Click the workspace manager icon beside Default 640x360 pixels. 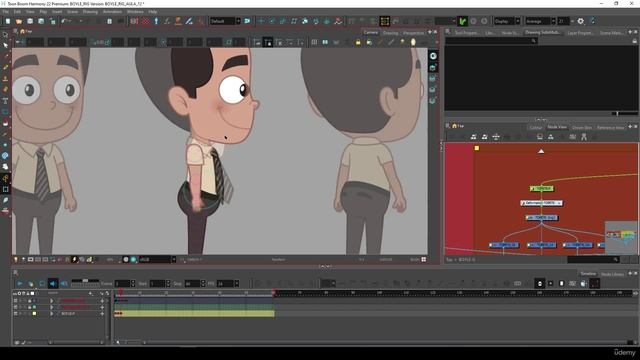click(x=247, y=21)
